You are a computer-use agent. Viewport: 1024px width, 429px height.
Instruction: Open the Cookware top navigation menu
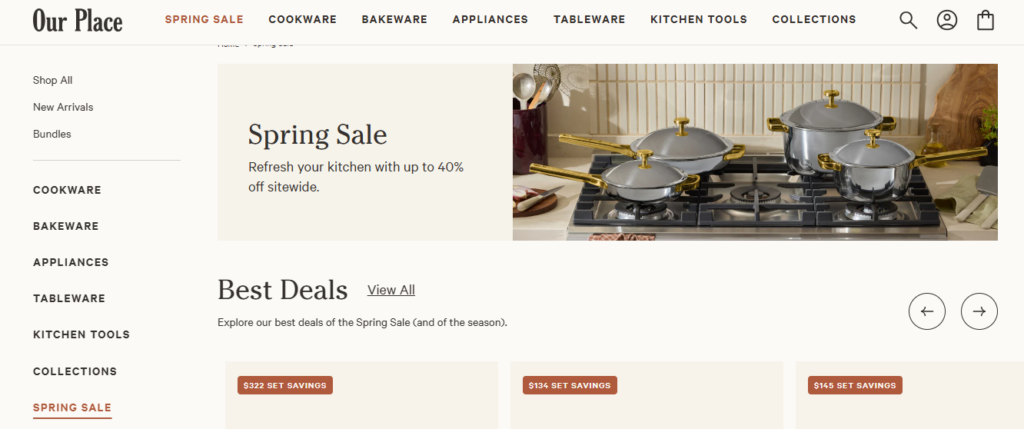(302, 19)
